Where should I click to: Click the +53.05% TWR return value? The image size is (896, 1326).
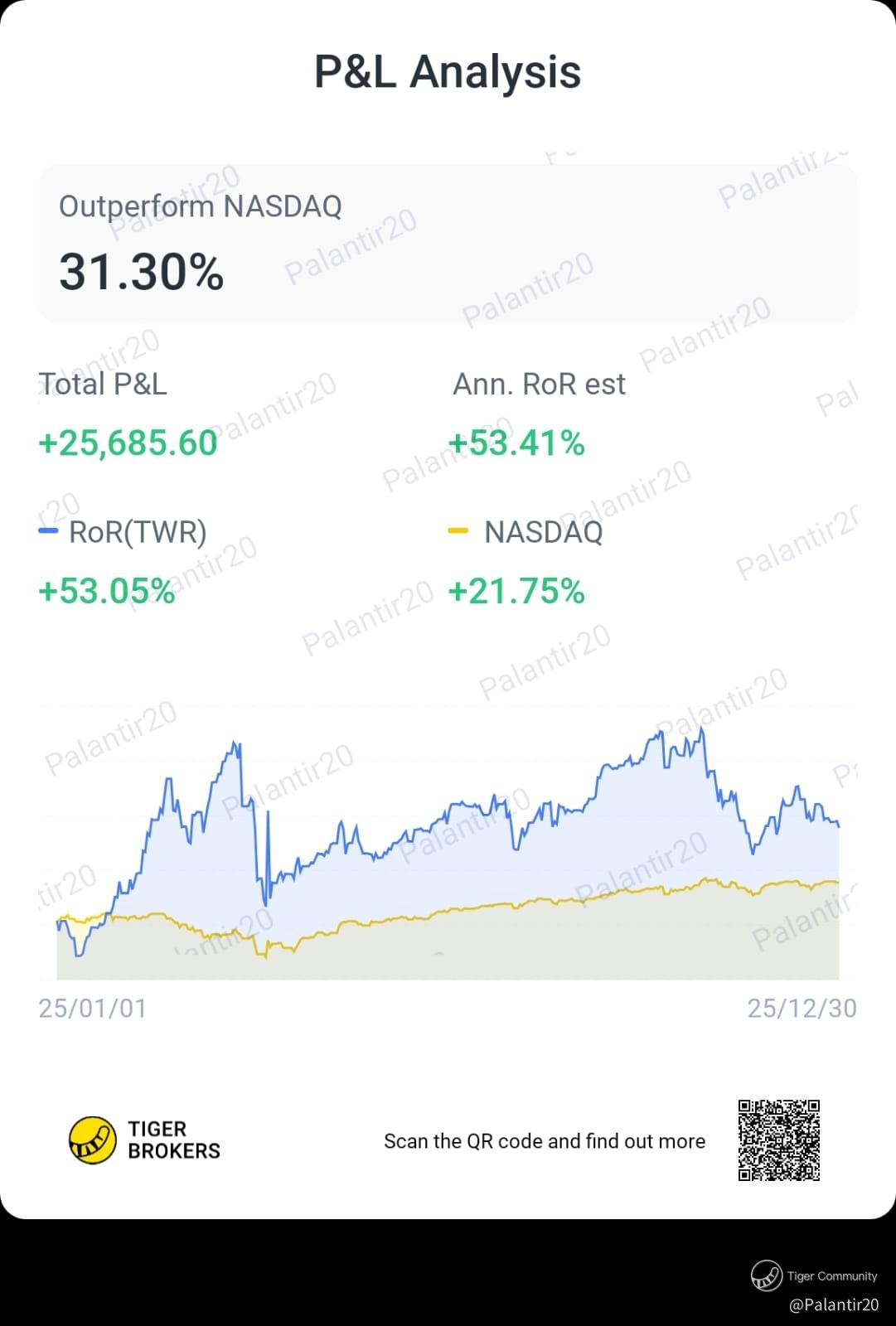[107, 591]
